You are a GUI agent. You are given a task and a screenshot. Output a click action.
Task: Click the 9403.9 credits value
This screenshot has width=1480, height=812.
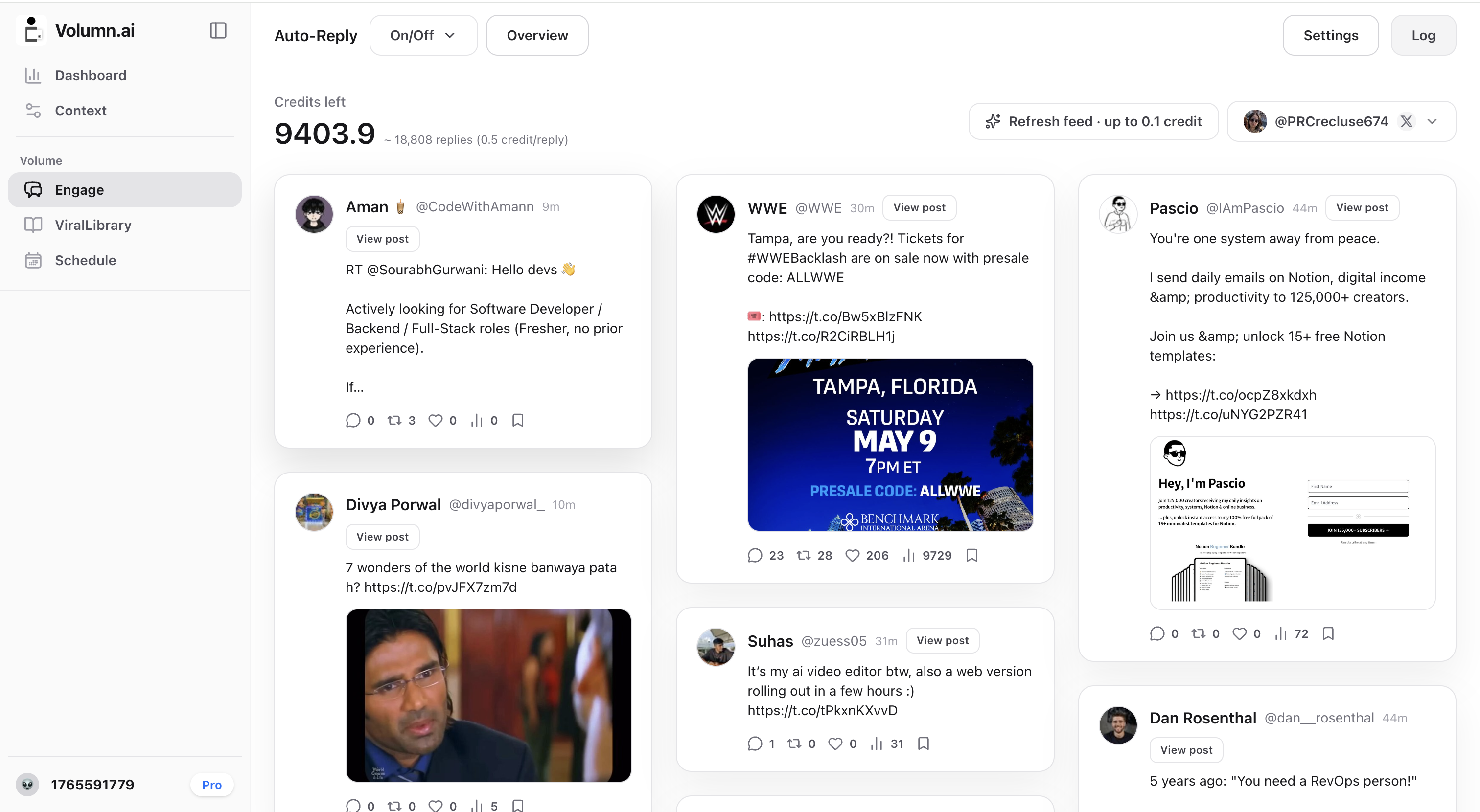[324, 134]
